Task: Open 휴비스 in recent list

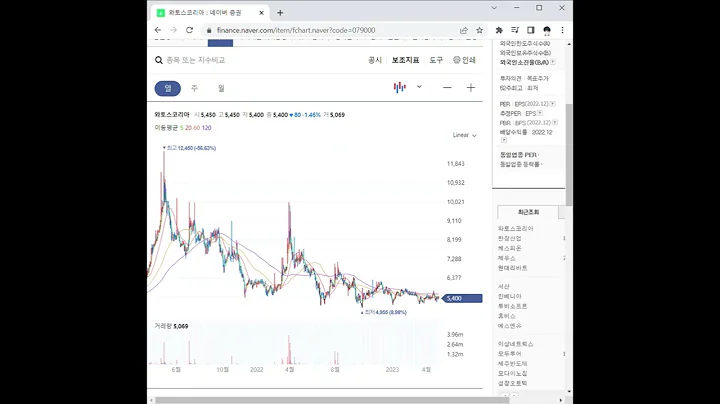Action: 506,316
